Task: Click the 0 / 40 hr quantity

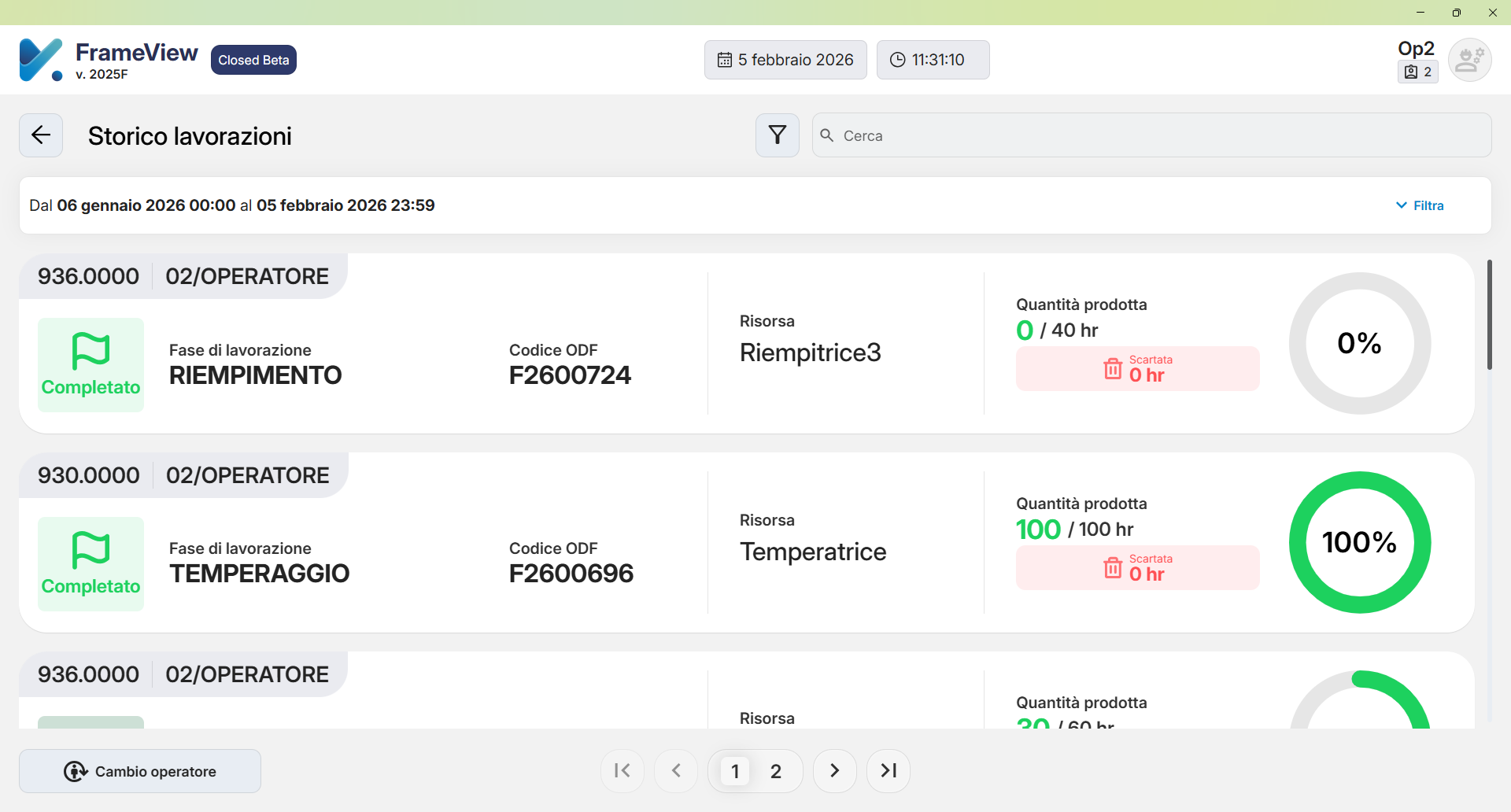Action: [1057, 330]
